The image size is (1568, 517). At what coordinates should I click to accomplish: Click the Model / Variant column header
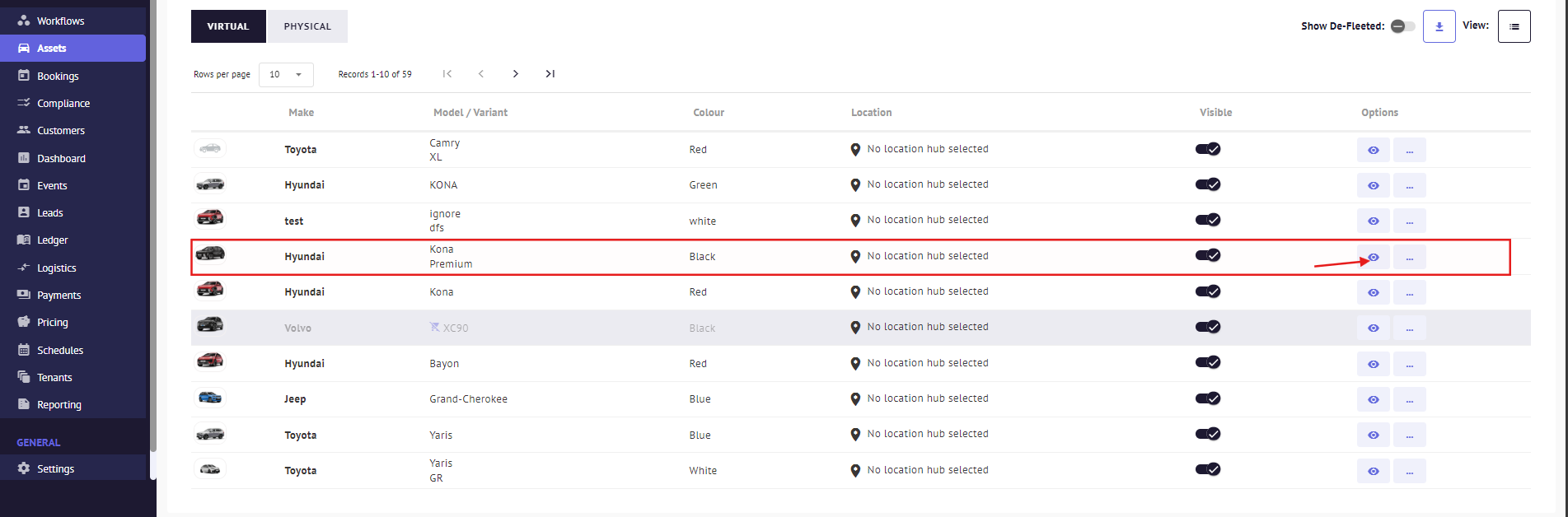470,113
